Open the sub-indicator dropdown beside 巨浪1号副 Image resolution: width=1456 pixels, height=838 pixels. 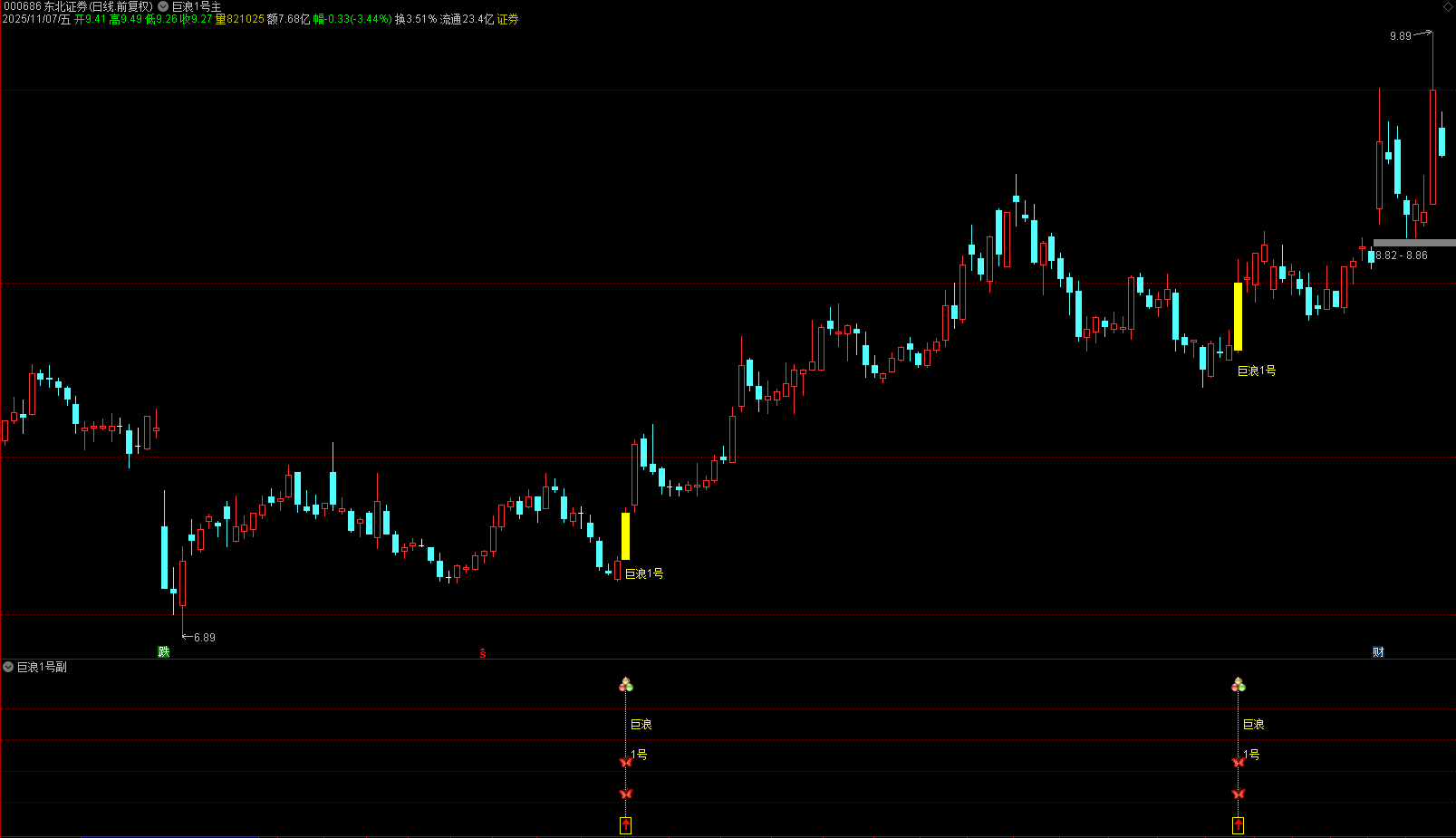[8, 667]
